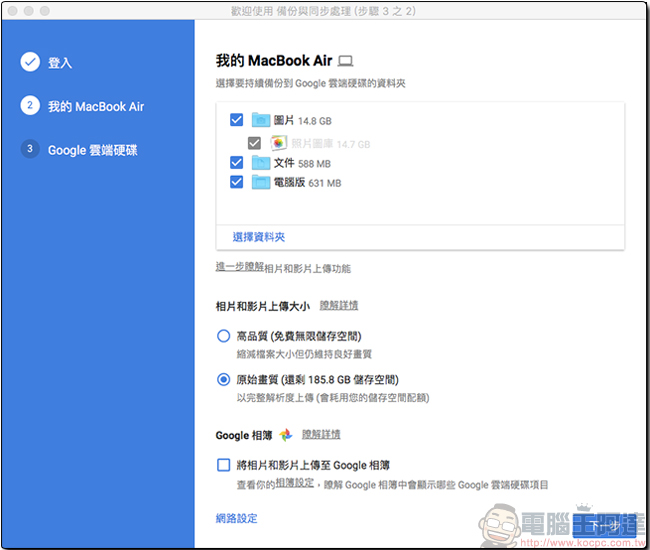Uncheck the 文件 588 MB checkbox
Image resolution: width=650 pixels, height=550 pixels.
pyautogui.click(x=236, y=162)
